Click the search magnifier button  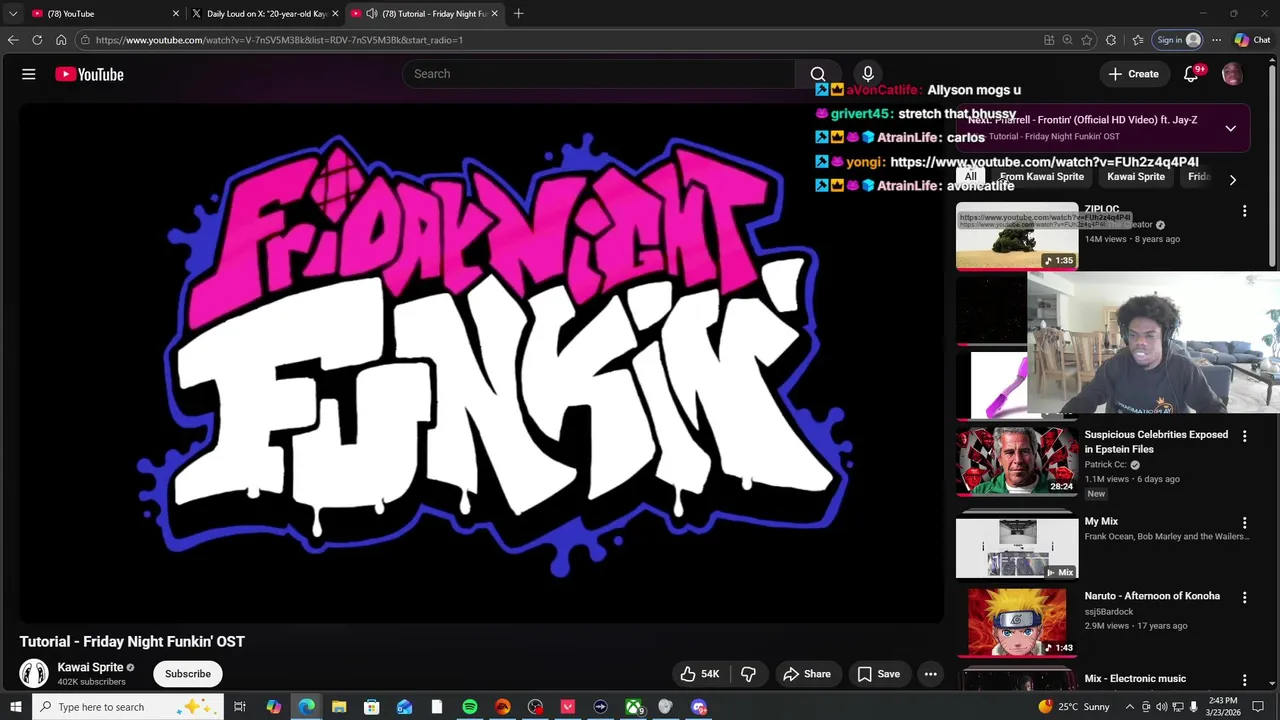pos(818,74)
